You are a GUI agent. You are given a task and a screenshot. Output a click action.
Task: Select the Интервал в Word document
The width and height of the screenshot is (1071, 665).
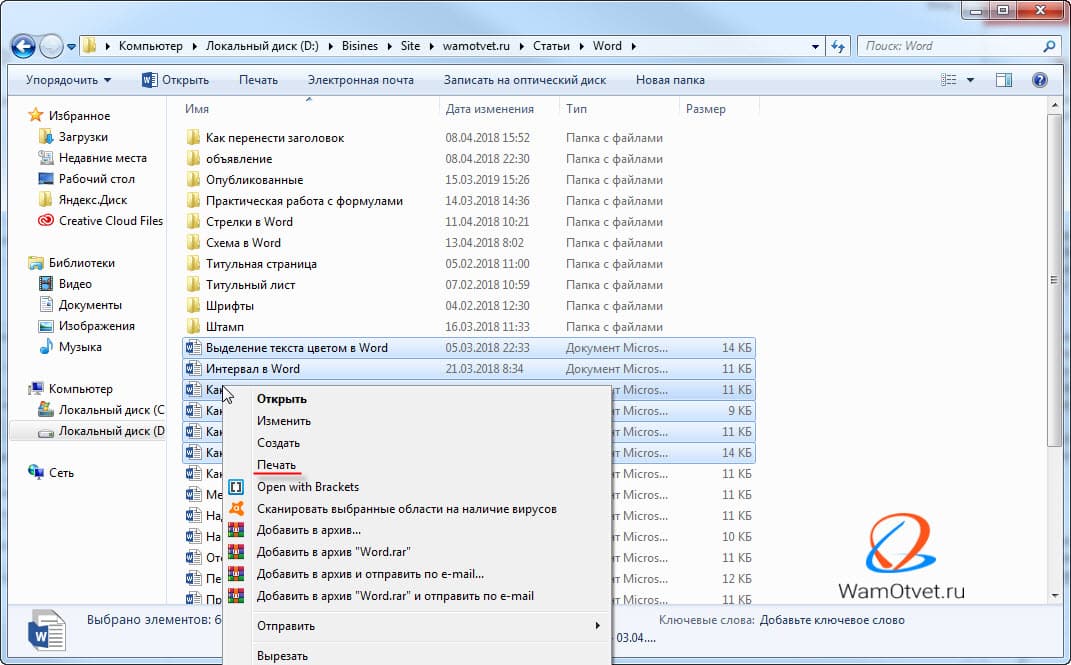tap(252, 369)
